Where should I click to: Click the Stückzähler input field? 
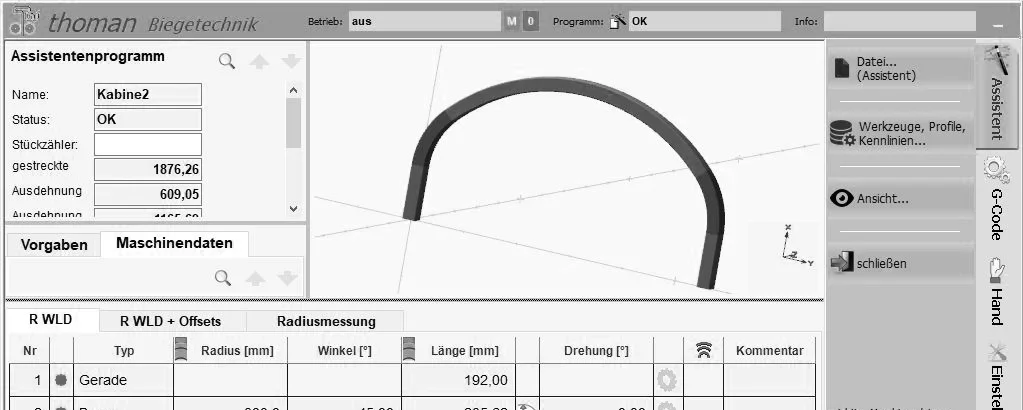pyautogui.click(x=148, y=144)
